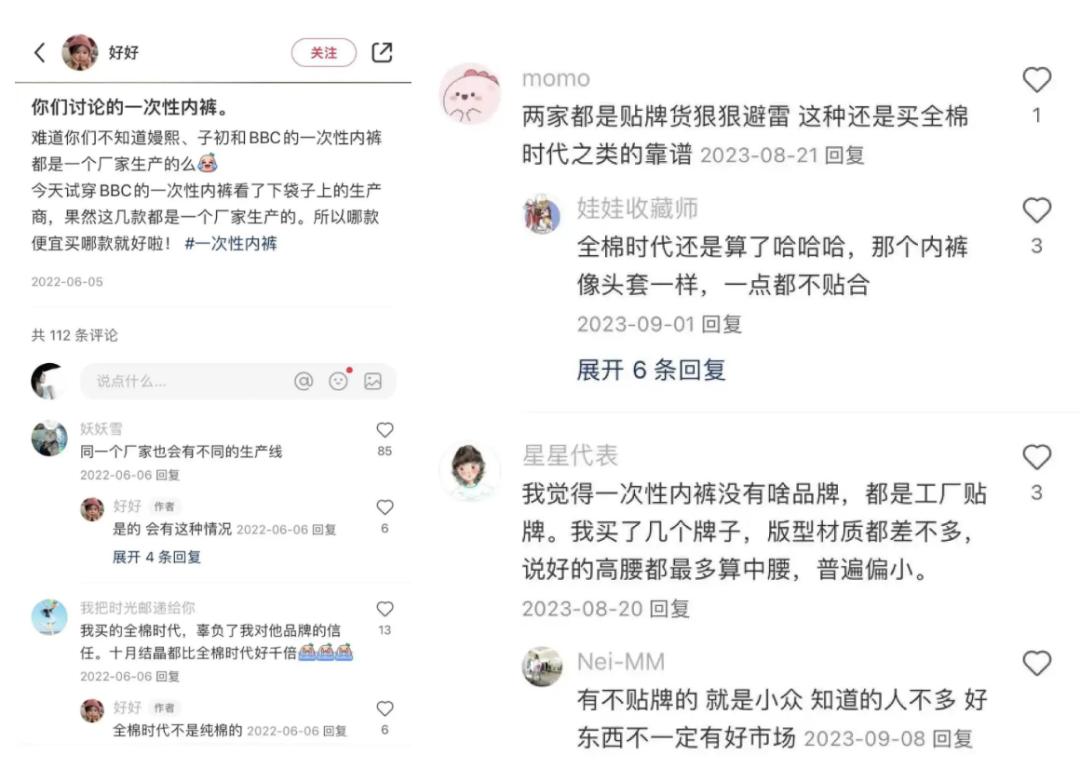This screenshot has height=782, width=1080.
Task: Expand 展开 4 条回复 replies
Action: 156,557
